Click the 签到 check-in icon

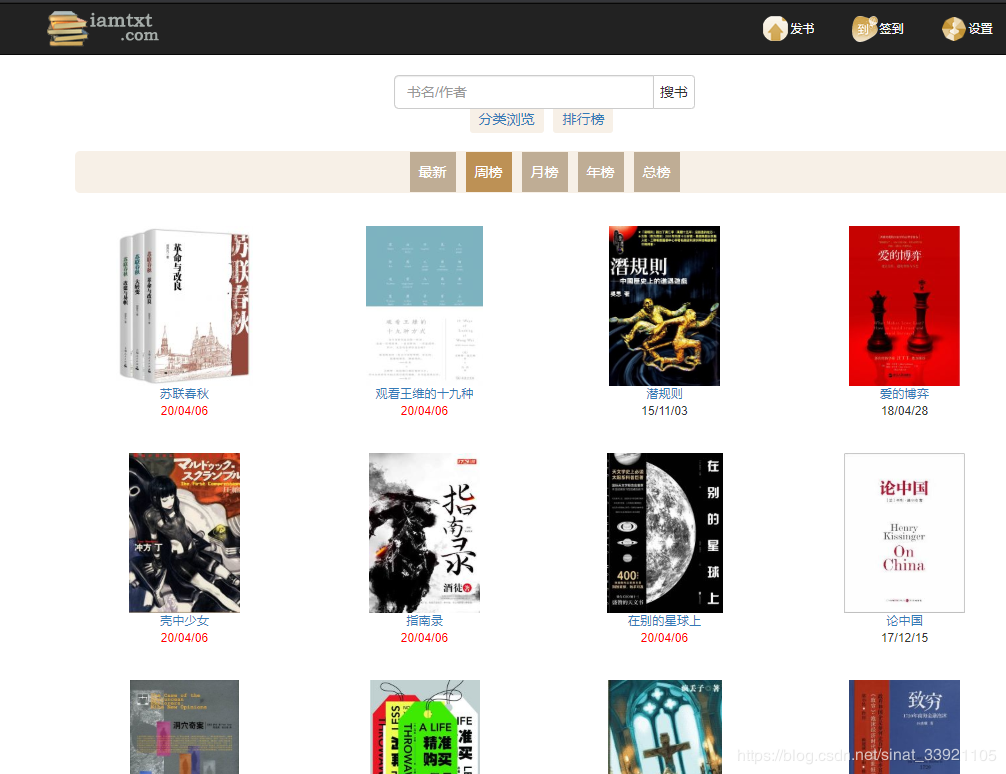[x=864, y=29]
